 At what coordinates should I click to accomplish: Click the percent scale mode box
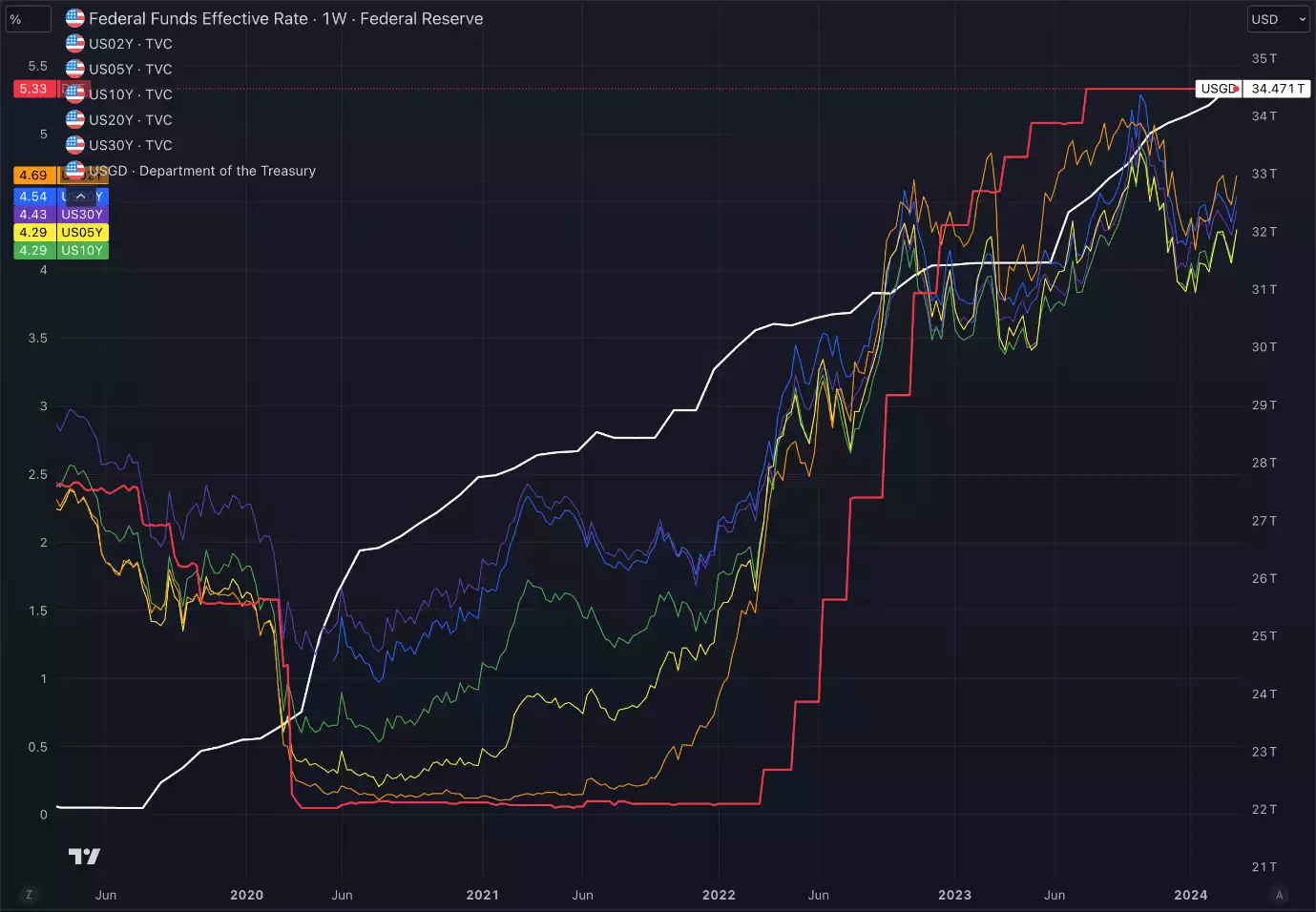pyautogui.click(x=28, y=19)
